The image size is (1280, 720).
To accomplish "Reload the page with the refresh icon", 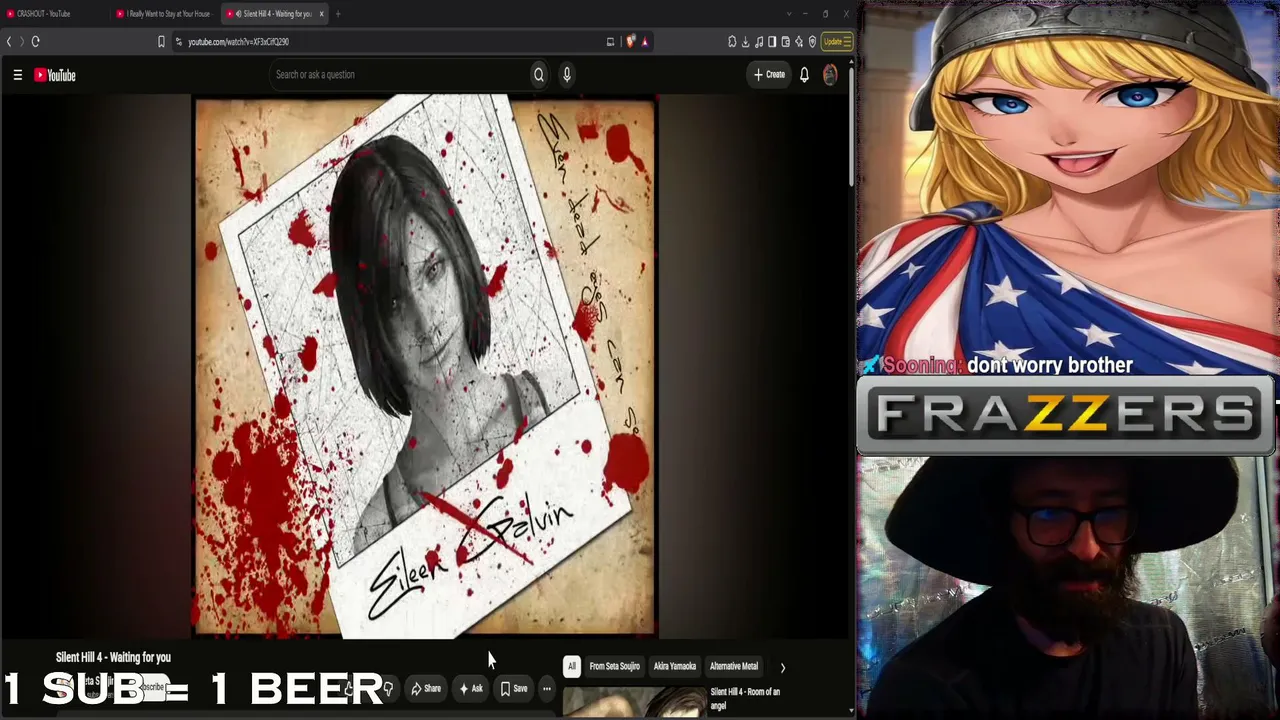I will [x=35, y=41].
